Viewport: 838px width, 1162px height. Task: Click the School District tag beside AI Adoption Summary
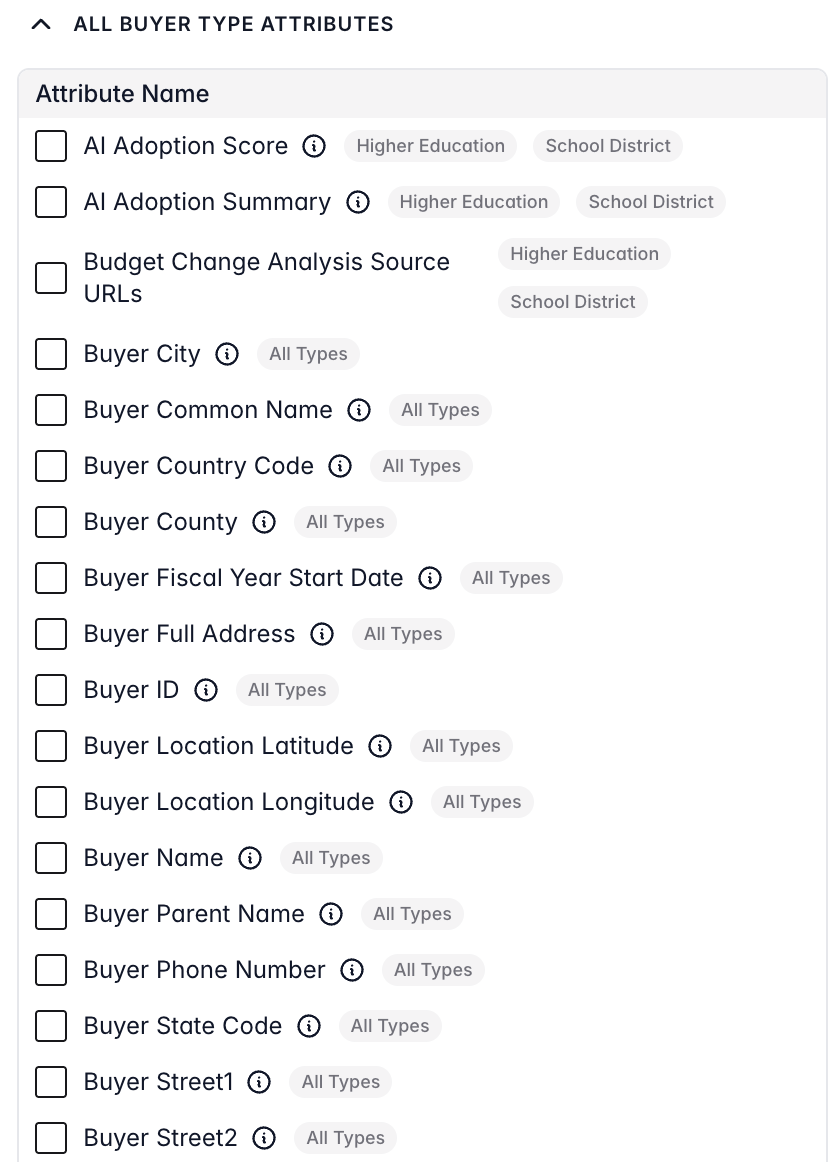point(651,202)
